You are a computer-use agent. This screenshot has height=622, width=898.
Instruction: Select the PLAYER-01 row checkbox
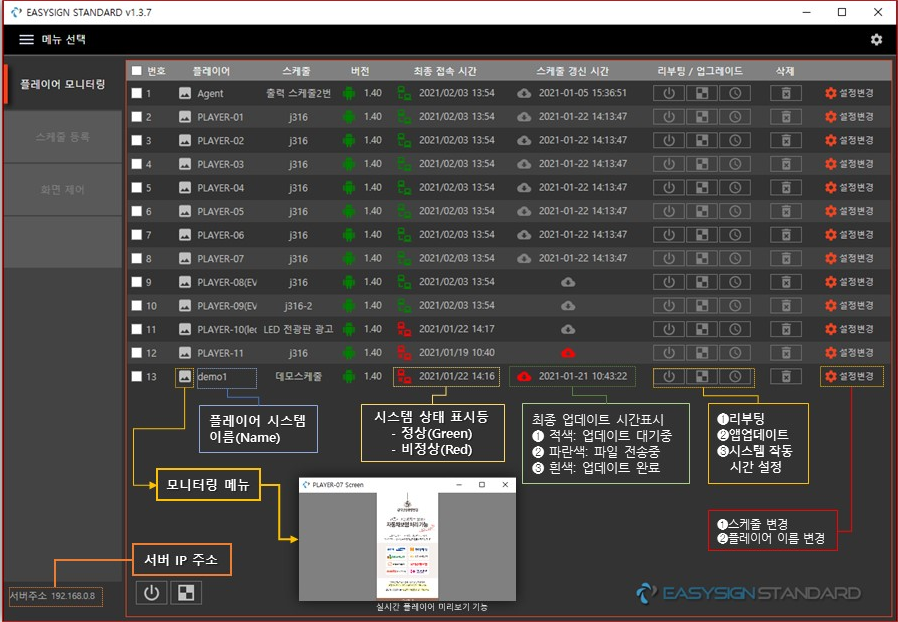pyautogui.click(x=136, y=117)
